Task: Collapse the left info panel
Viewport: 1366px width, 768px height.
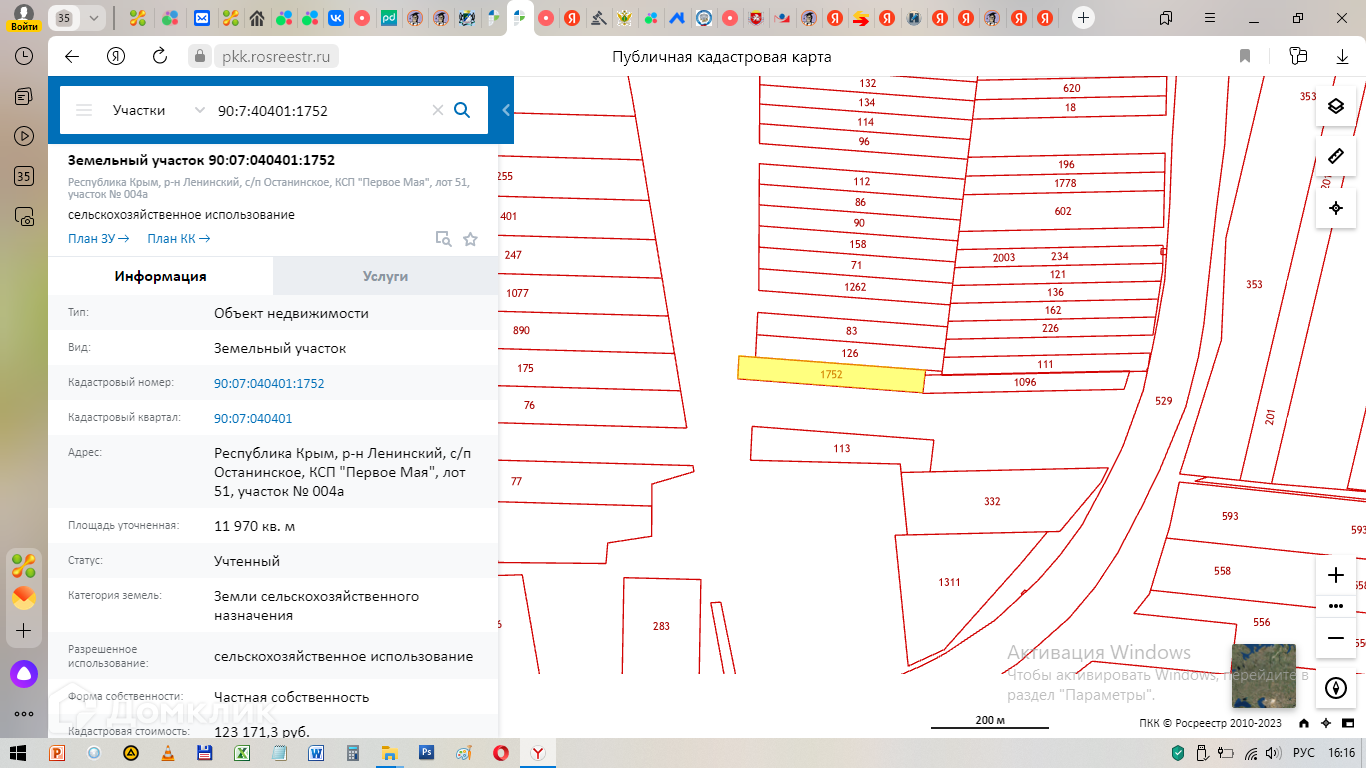Action: pos(506,110)
